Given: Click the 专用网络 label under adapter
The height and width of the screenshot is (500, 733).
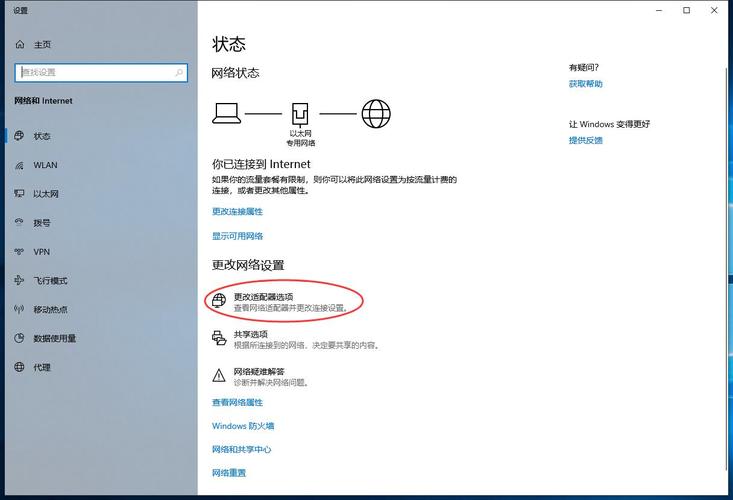Looking at the screenshot, I should tap(301, 143).
